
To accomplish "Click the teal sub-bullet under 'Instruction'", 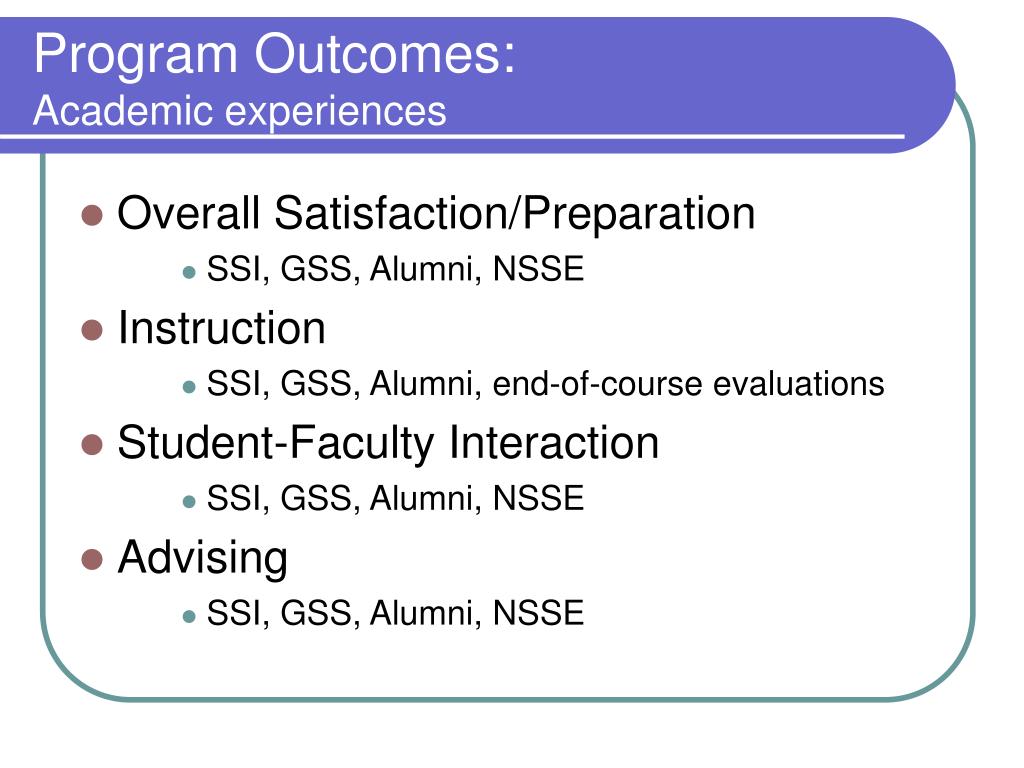I will pos(189,387).
